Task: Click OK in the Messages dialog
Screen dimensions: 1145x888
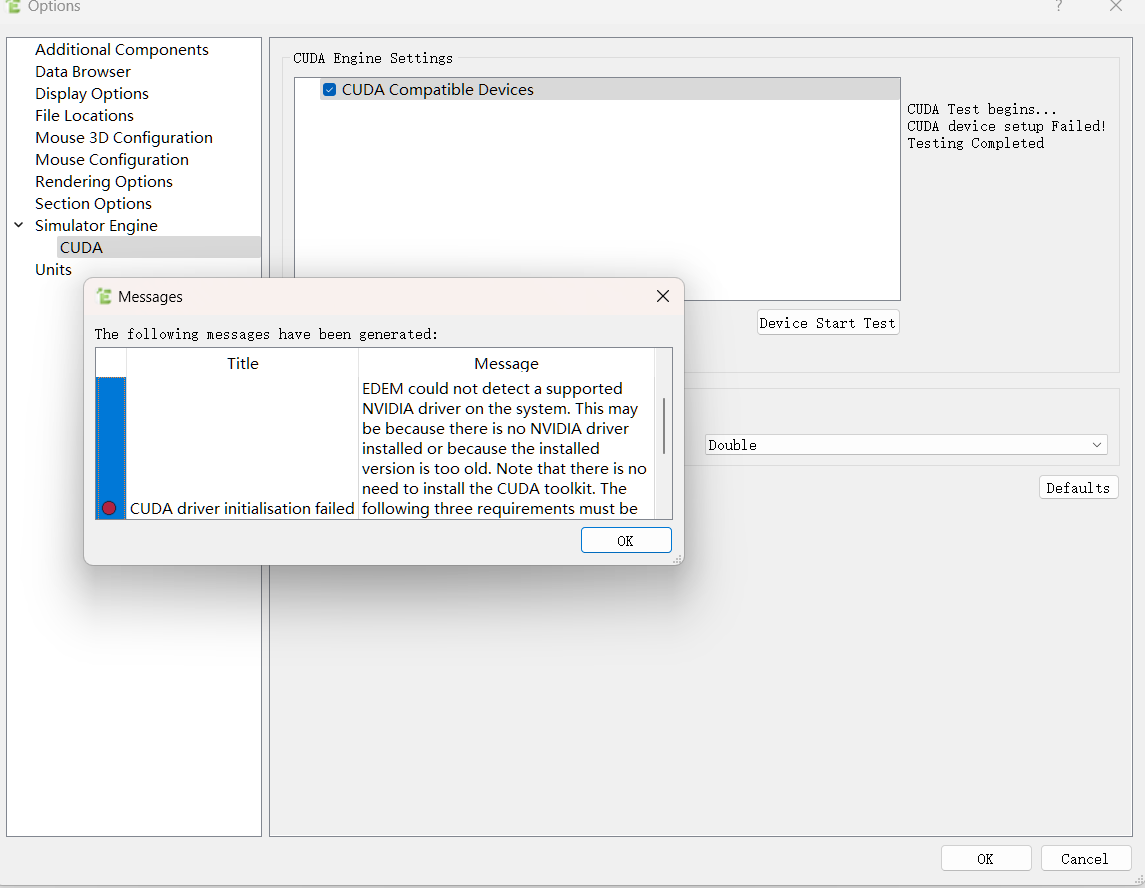Action: [x=626, y=540]
